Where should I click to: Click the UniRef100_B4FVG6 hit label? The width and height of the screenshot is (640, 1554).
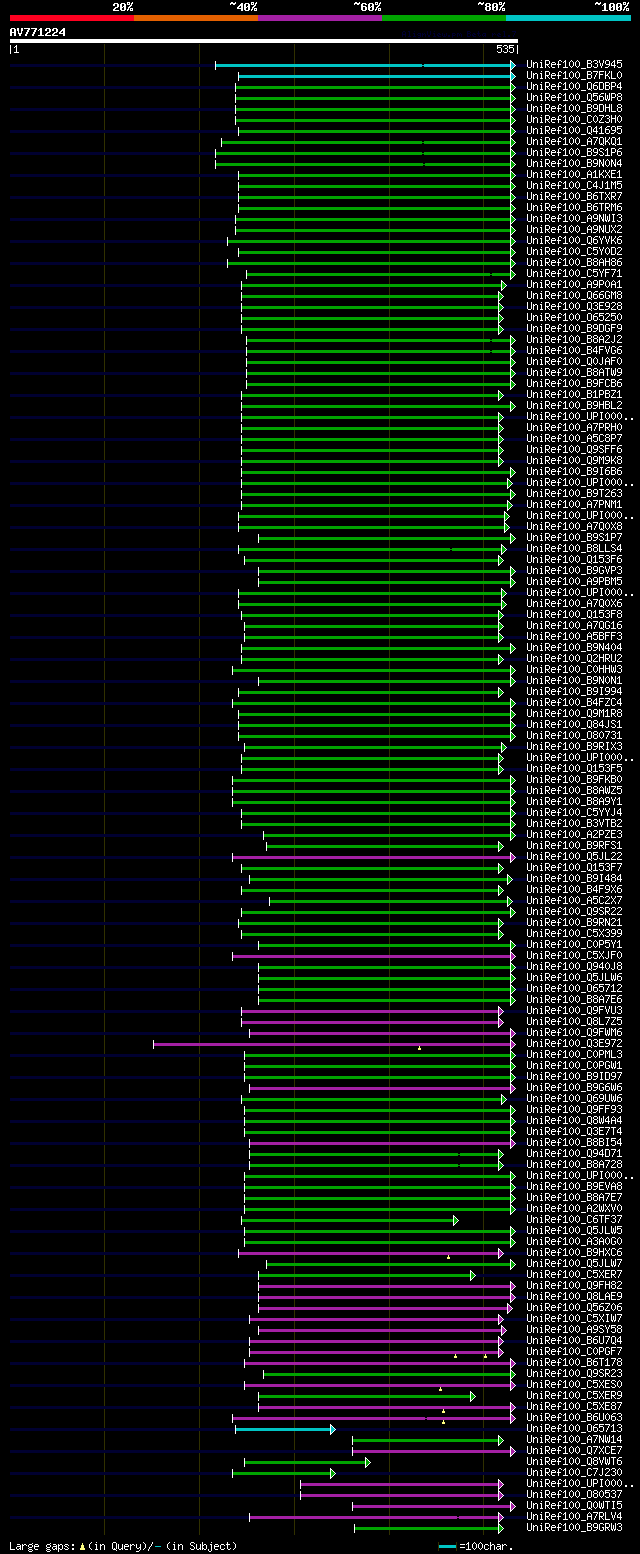pyautogui.click(x=574, y=350)
